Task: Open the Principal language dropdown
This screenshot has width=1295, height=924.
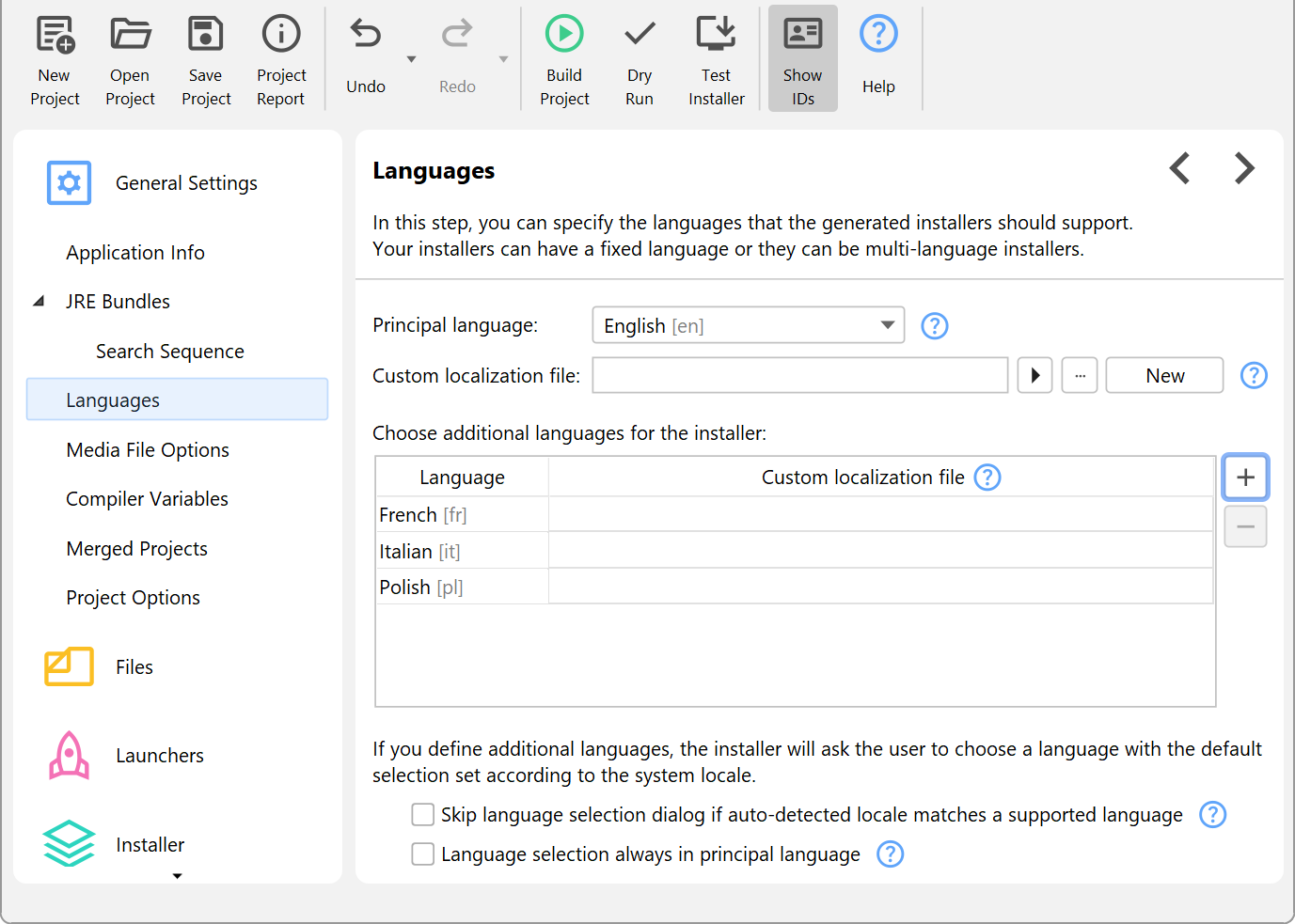Action: (x=748, y=326)
